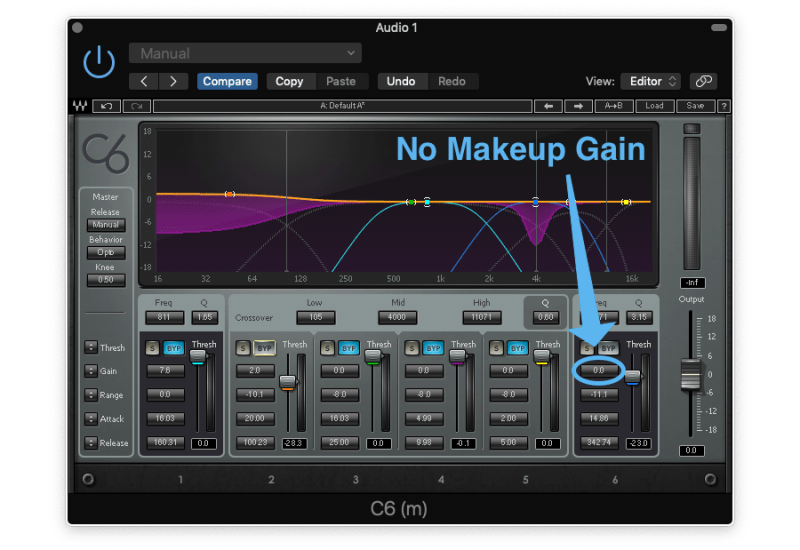
Task: Click the clip indicator above output meter
Action: click(x=692, y=129)
